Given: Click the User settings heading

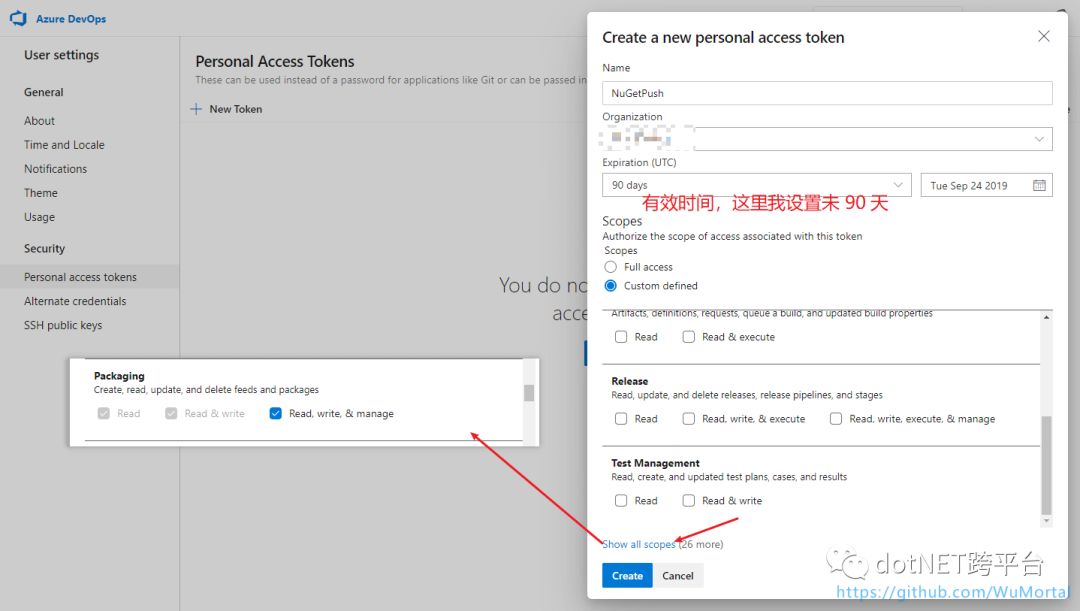Looking at the screenshot, I should 61,55.
